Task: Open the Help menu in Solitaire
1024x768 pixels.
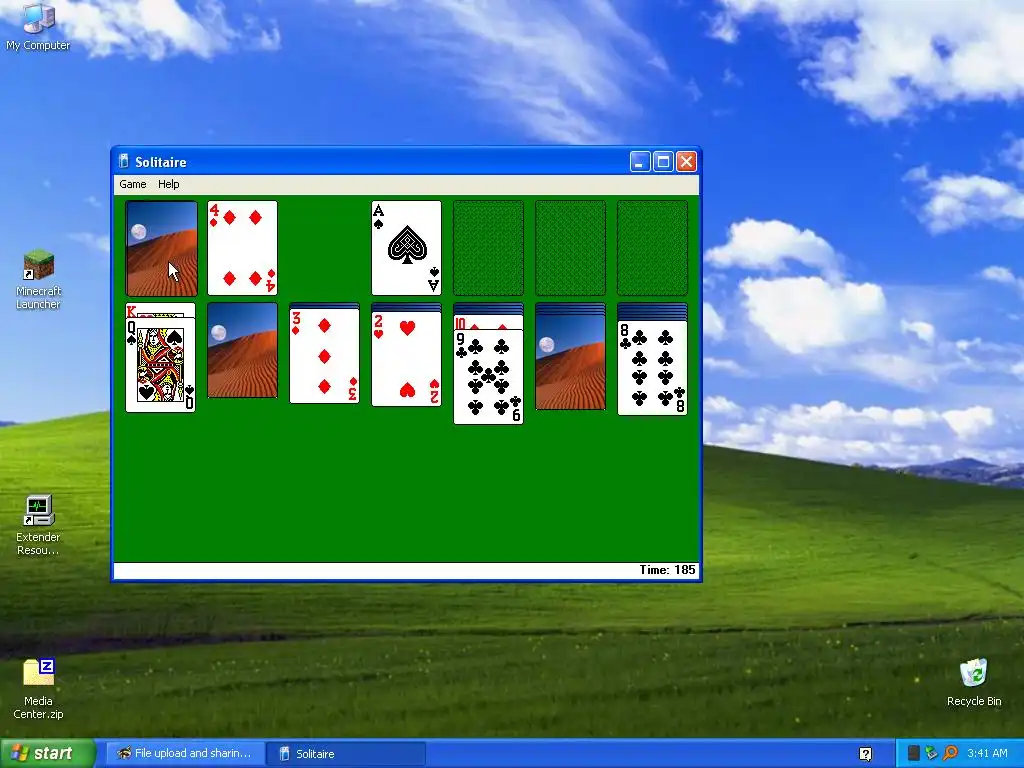Action: (x=168, y=184)
